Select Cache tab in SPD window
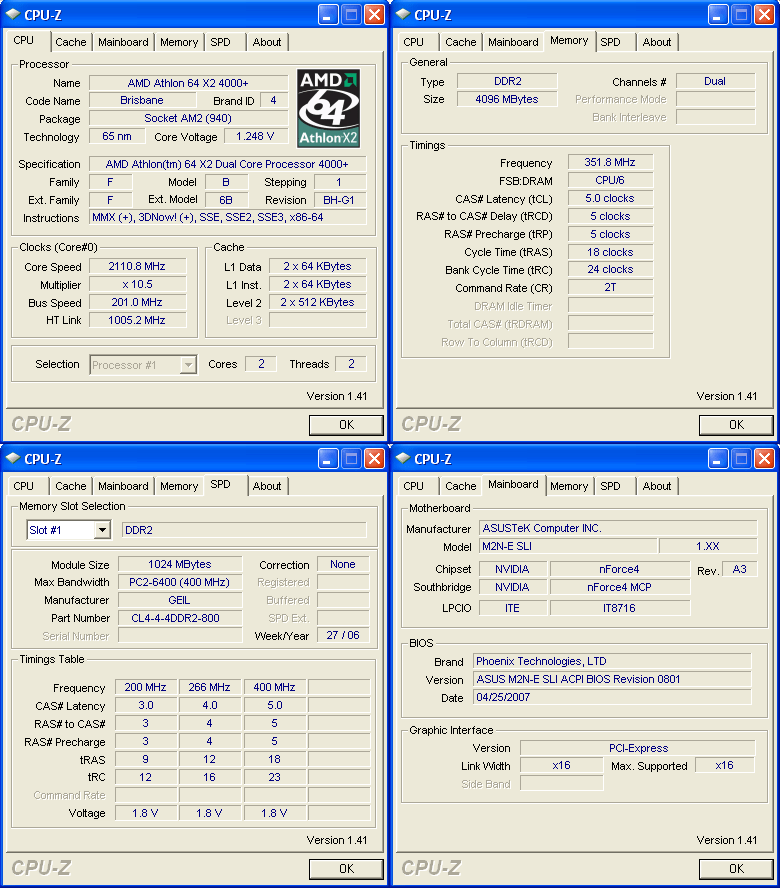 click(71, 486)
